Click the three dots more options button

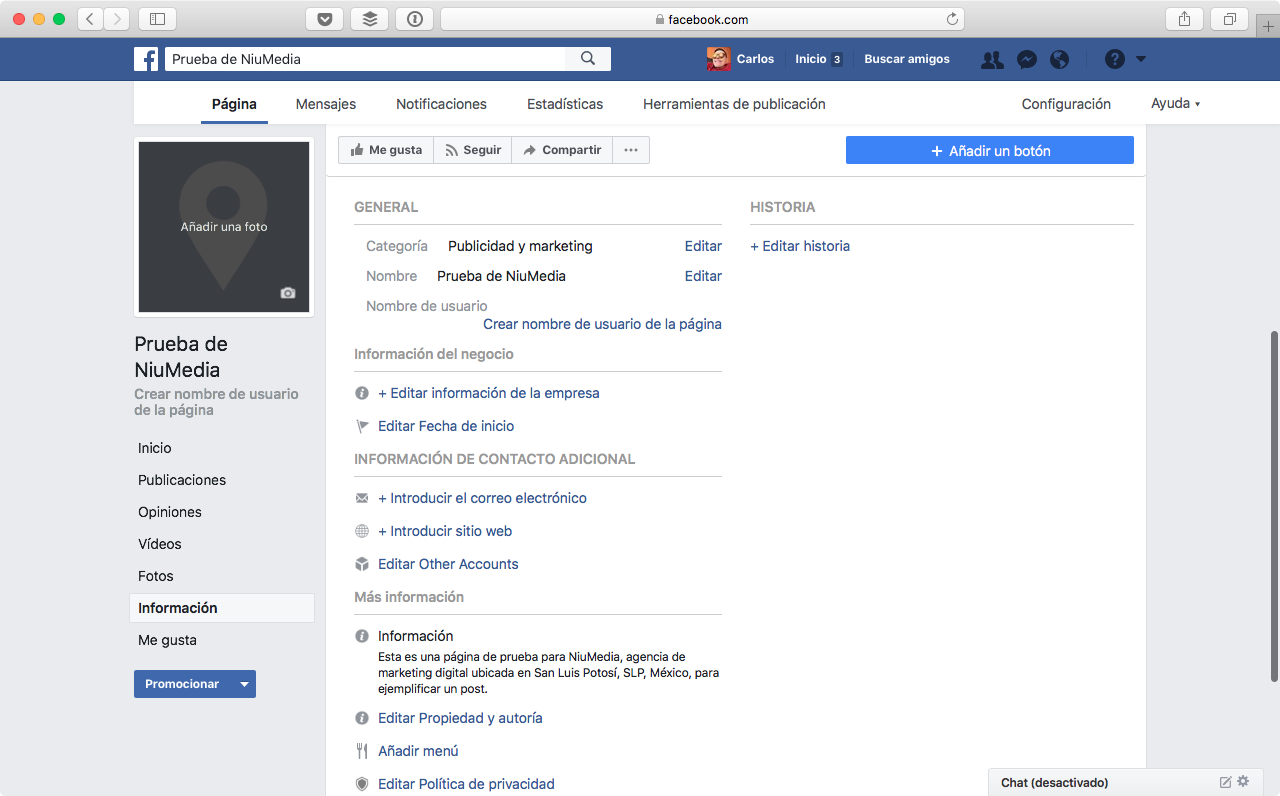click(631, 150)
